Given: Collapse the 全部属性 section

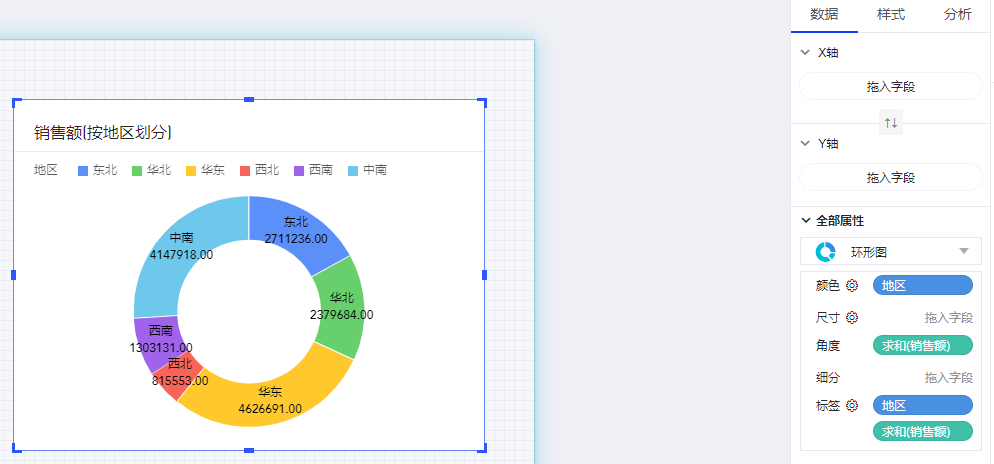Looking at the screenshot, I should point(805,220).
